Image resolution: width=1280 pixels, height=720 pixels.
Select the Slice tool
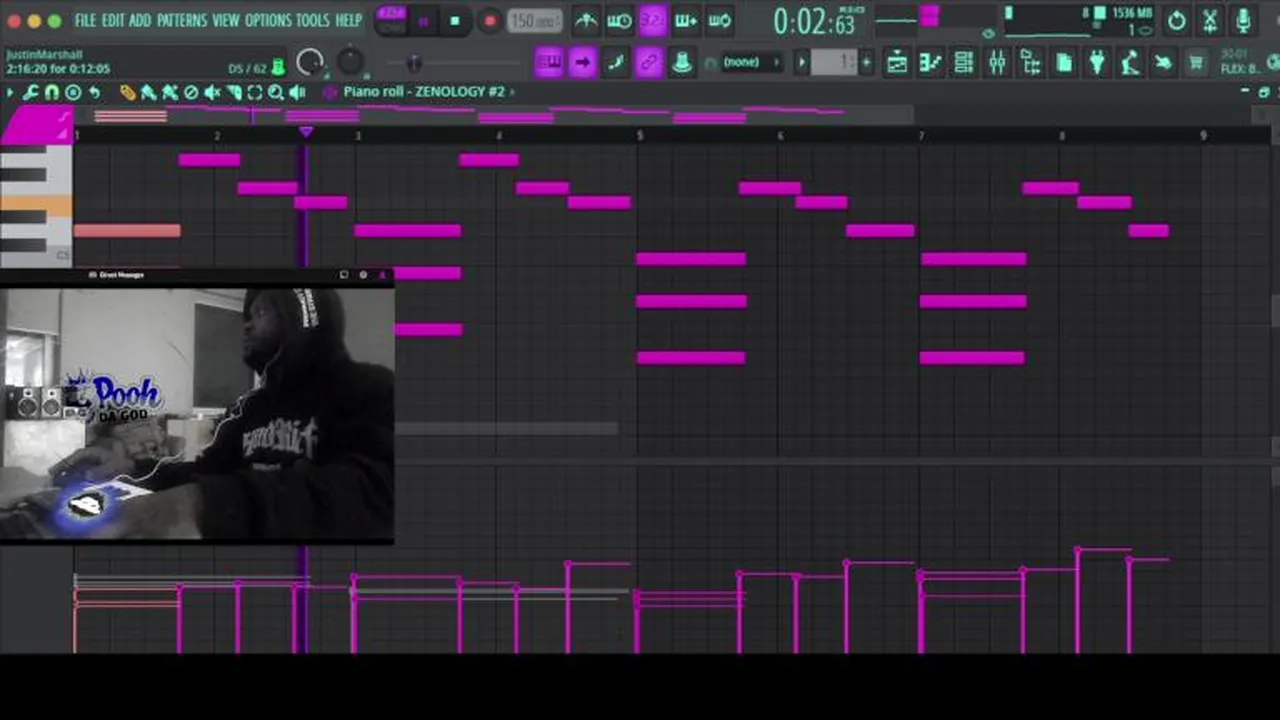[x=233, y=92]
